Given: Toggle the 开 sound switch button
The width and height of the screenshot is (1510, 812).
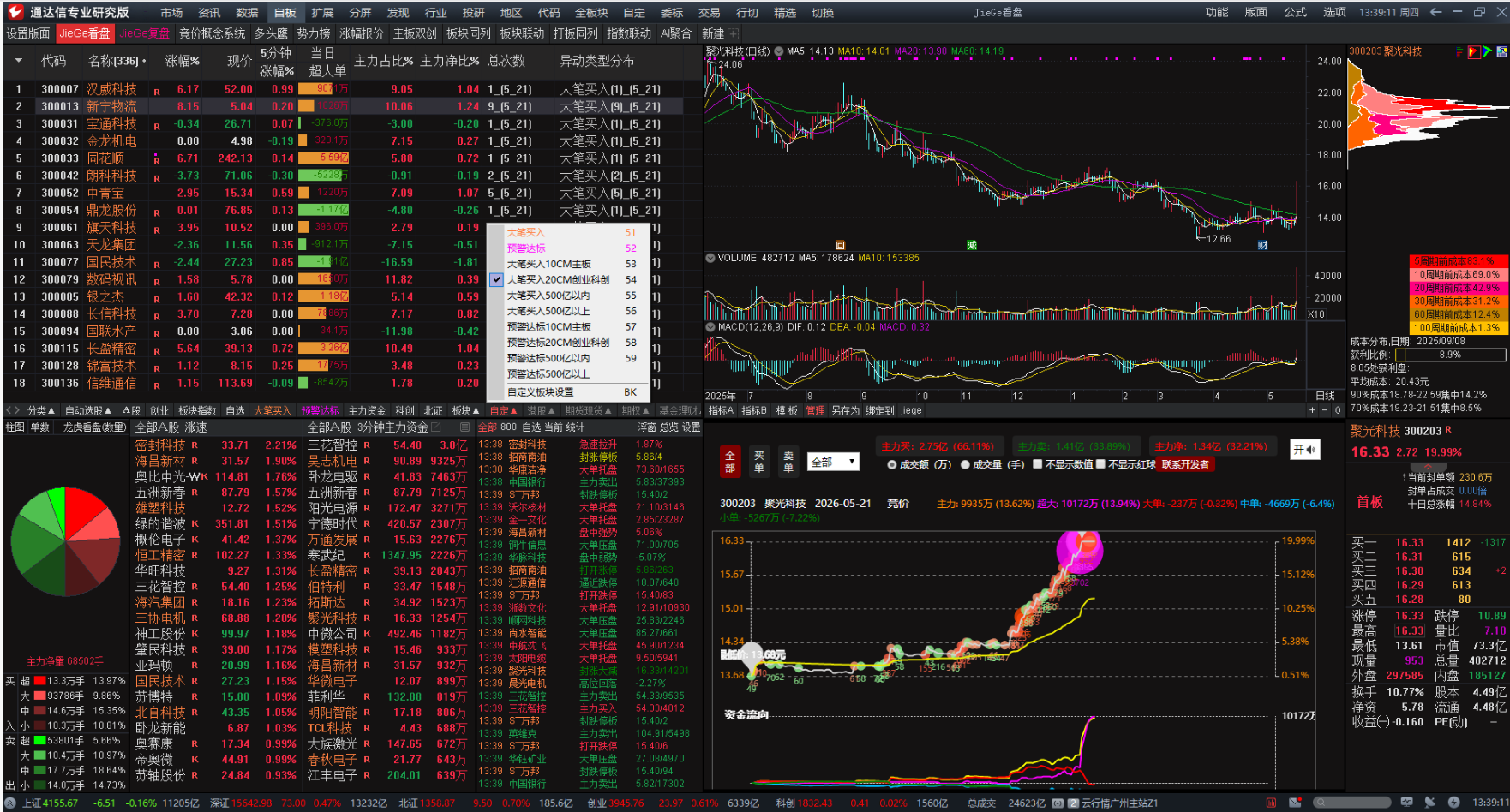Looking at the screenshot, I should (1305, 450).
